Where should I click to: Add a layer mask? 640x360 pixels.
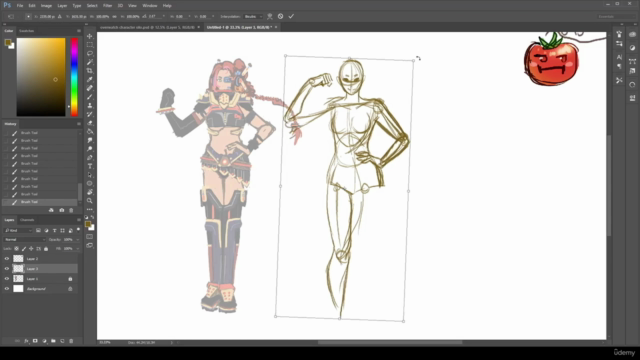point(35,341)
